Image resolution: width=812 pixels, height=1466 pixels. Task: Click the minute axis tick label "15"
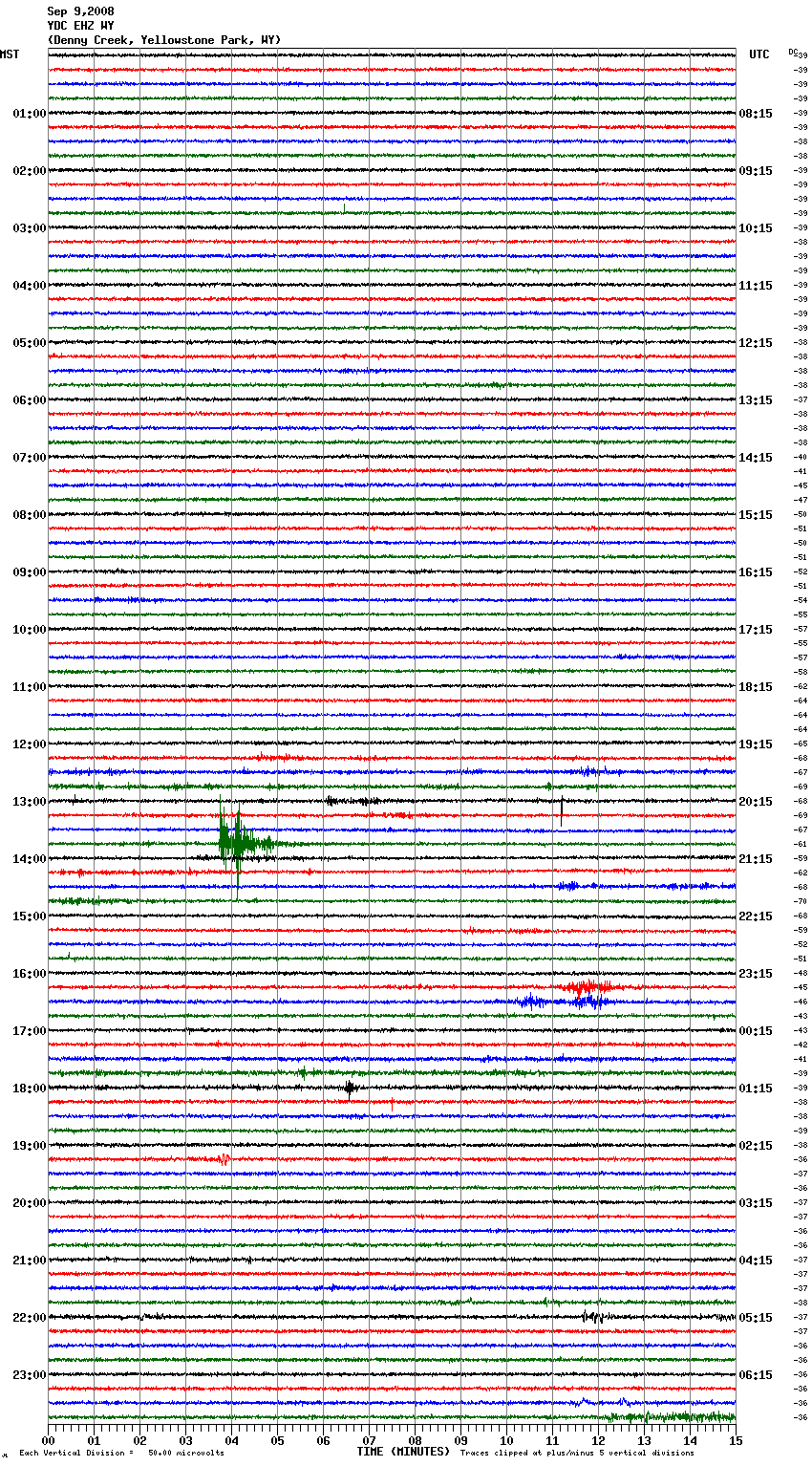click(x=736, y=1440)
